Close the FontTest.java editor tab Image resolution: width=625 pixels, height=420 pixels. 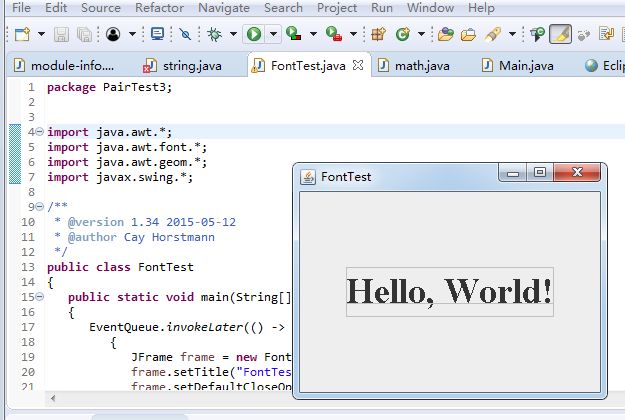coord(359,65)
